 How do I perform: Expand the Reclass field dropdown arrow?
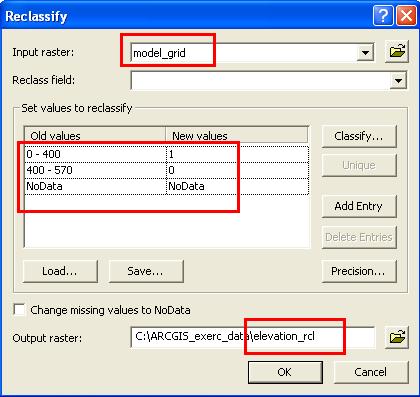tap(398, 80)
